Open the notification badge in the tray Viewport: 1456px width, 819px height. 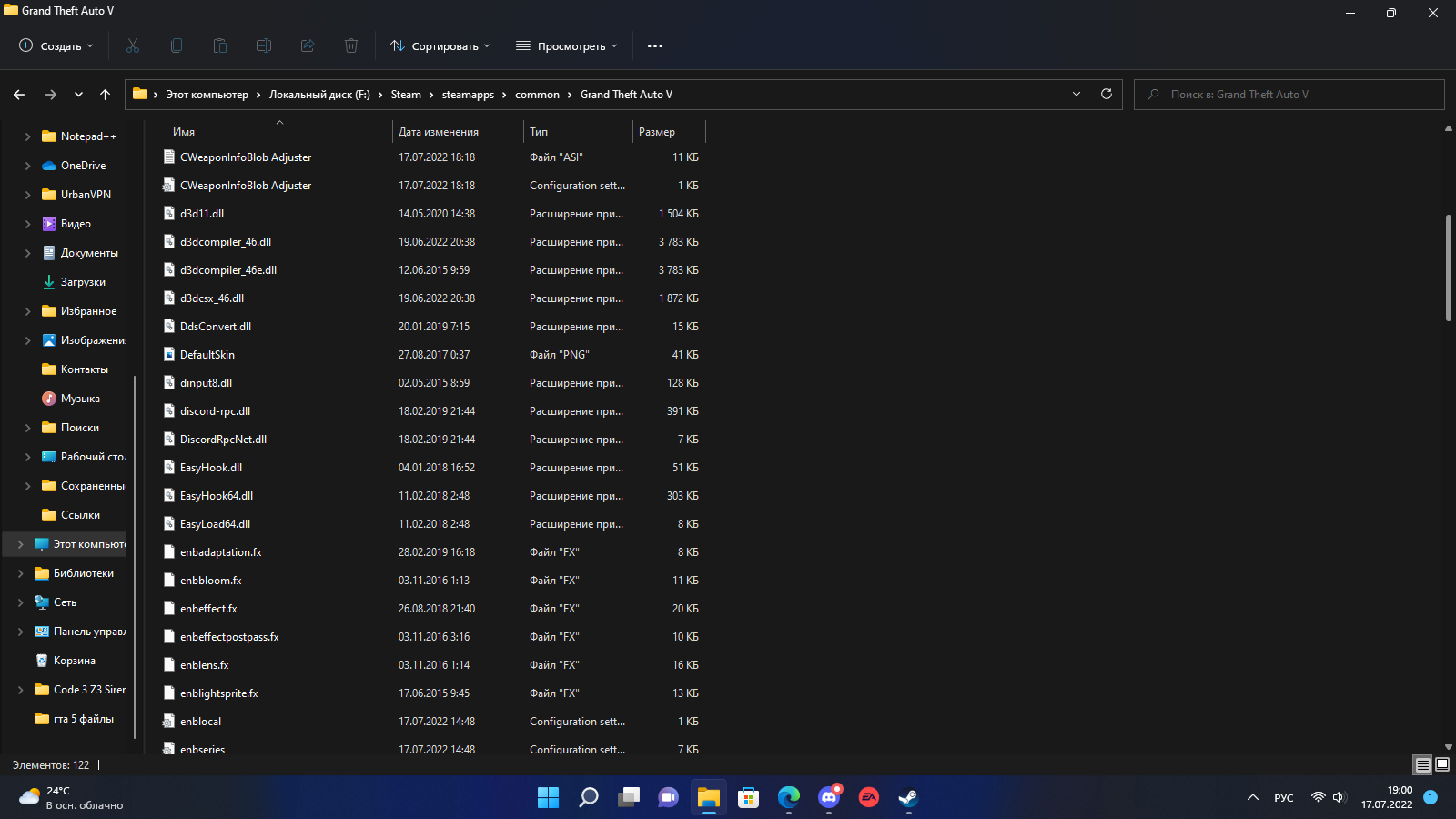coord(1431,797)
